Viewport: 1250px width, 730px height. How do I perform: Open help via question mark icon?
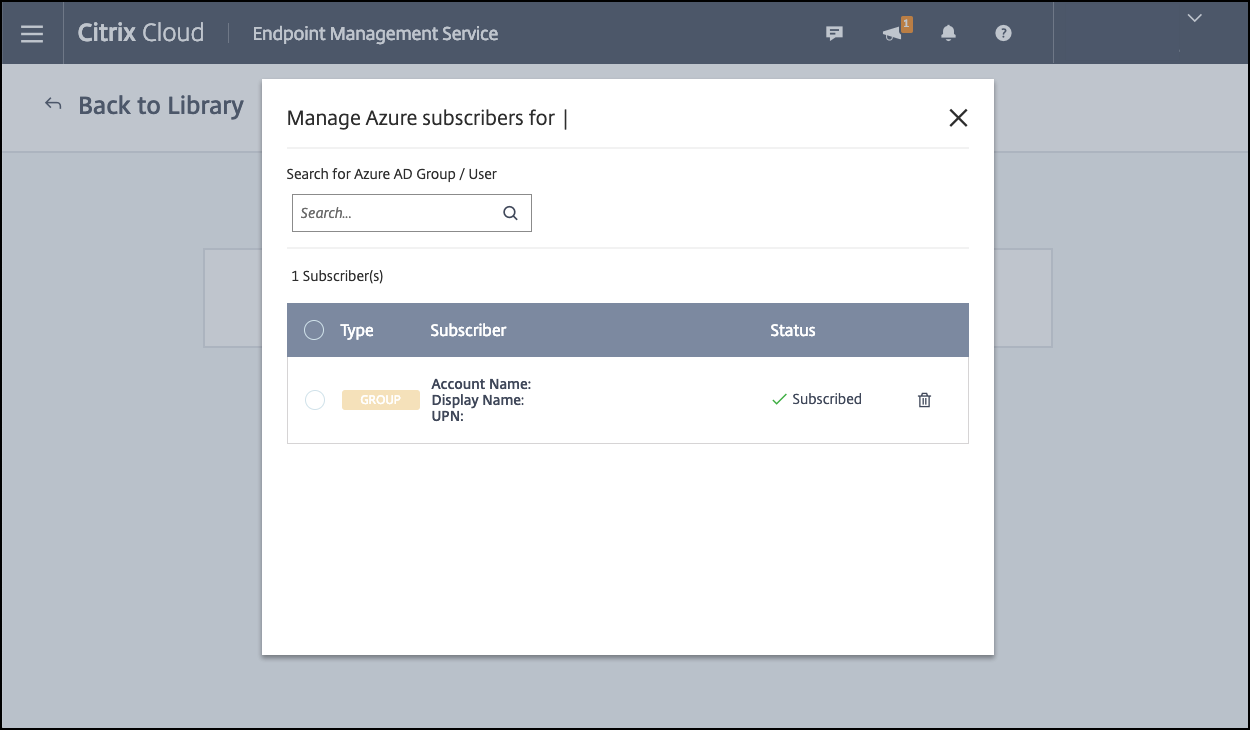tap(1003, 34)
